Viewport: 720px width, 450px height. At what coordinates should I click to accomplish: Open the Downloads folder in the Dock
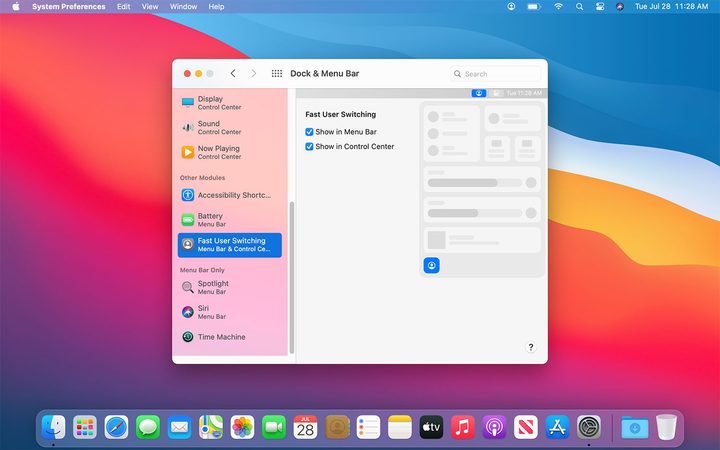(635, 428)
